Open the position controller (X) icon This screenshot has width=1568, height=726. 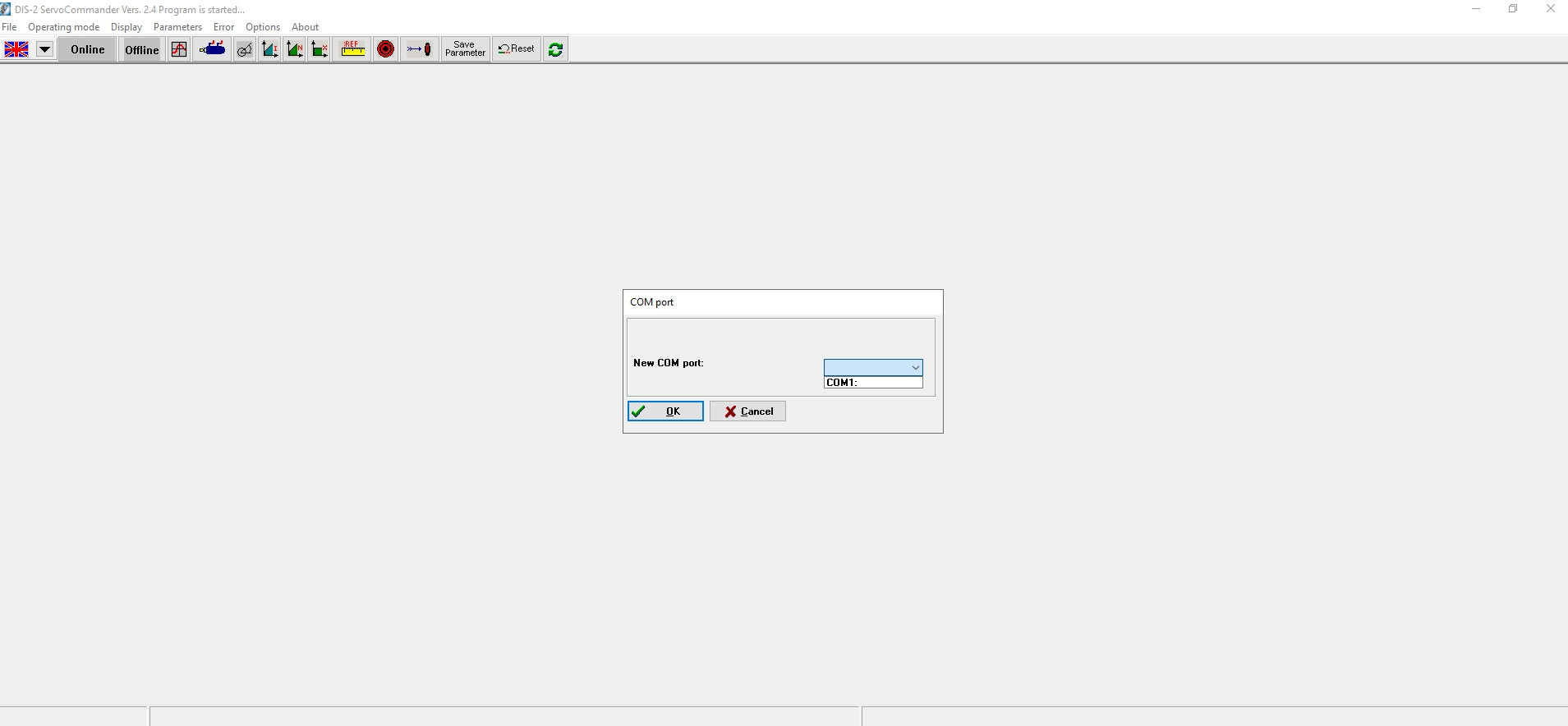click(320, 49)
